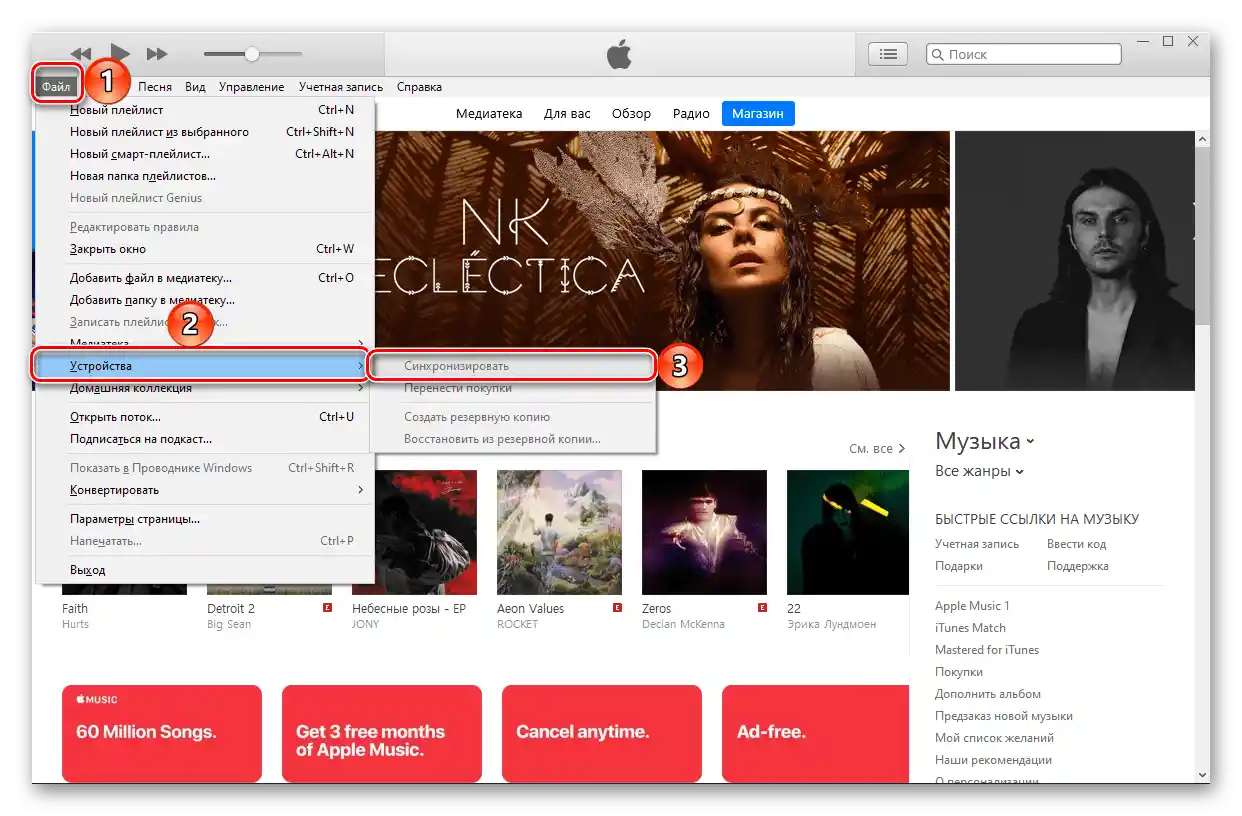Switch to the Радио tab
Screen dimensions: 1242x816
[x=691, y=114]
